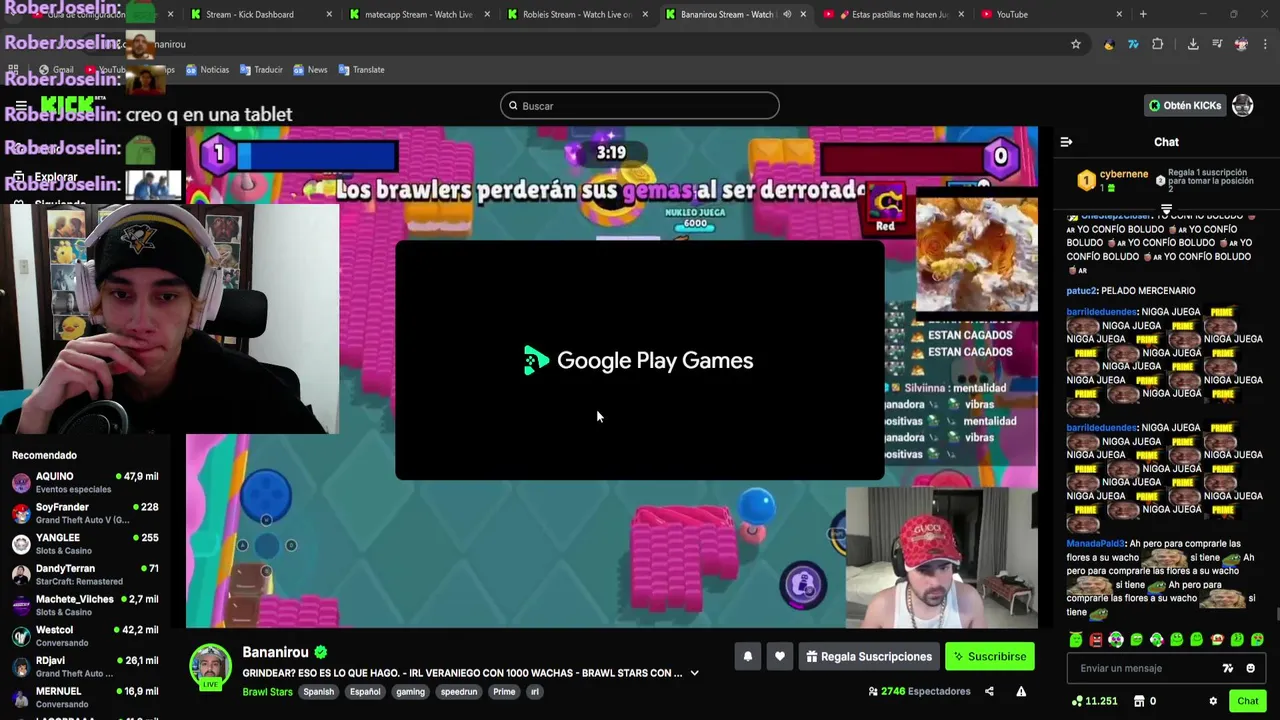Turn on notifications with the bell icon
The width and height of the screenshot is (1280, 720).
tap(747, 657)
